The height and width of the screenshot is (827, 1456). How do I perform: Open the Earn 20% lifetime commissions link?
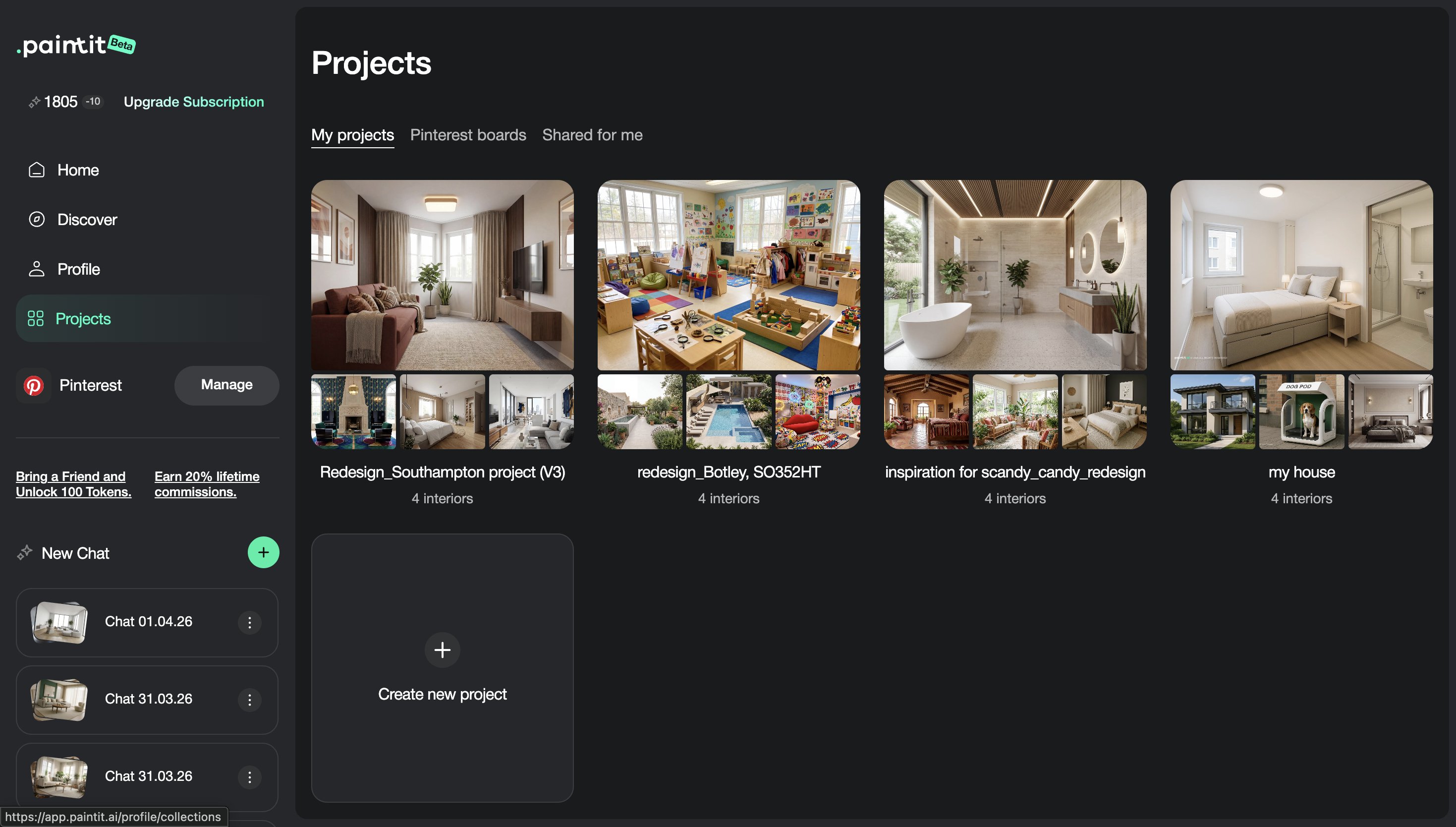206,484
